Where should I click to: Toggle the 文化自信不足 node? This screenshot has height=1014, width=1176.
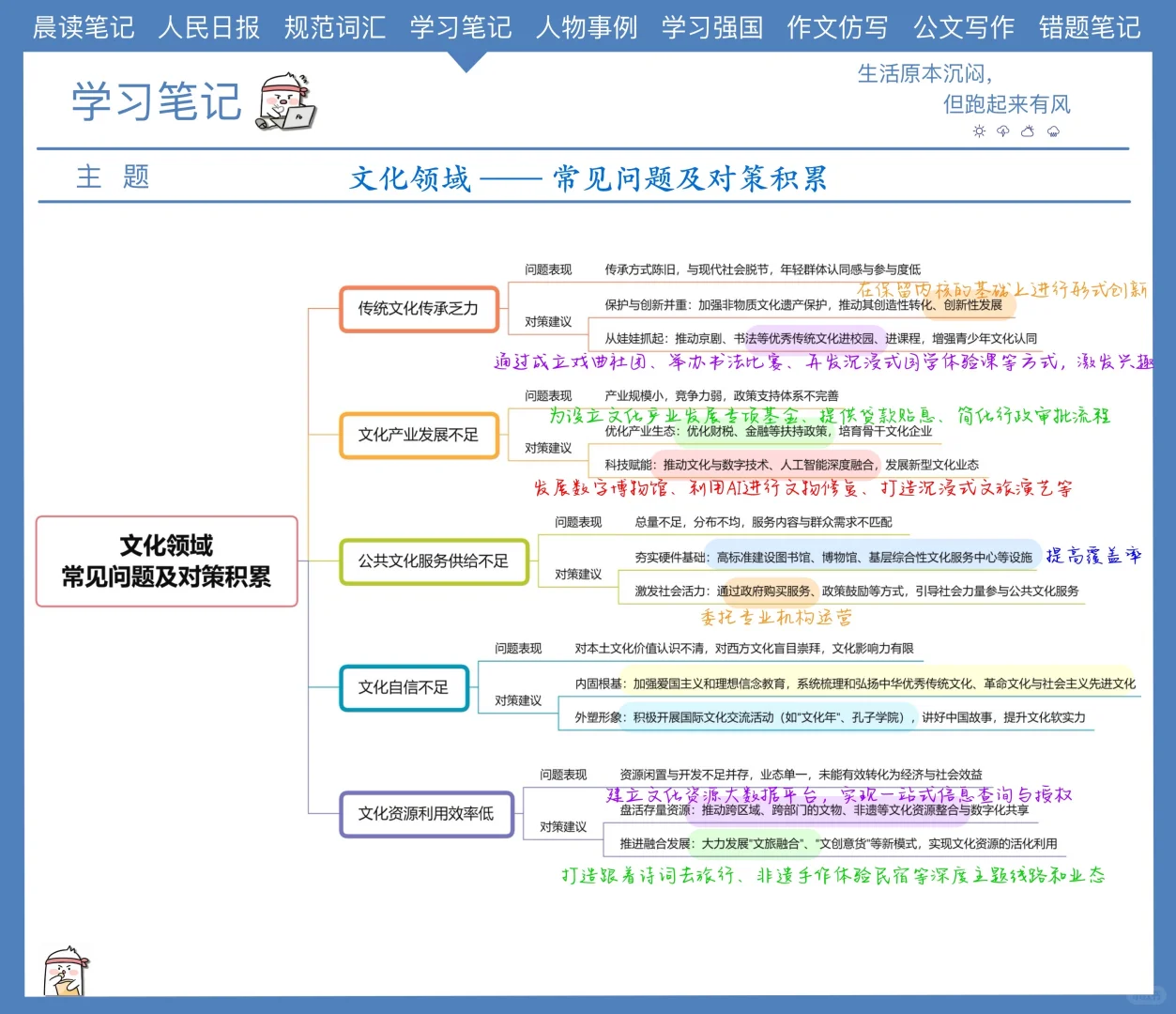(x=404, y=688)
